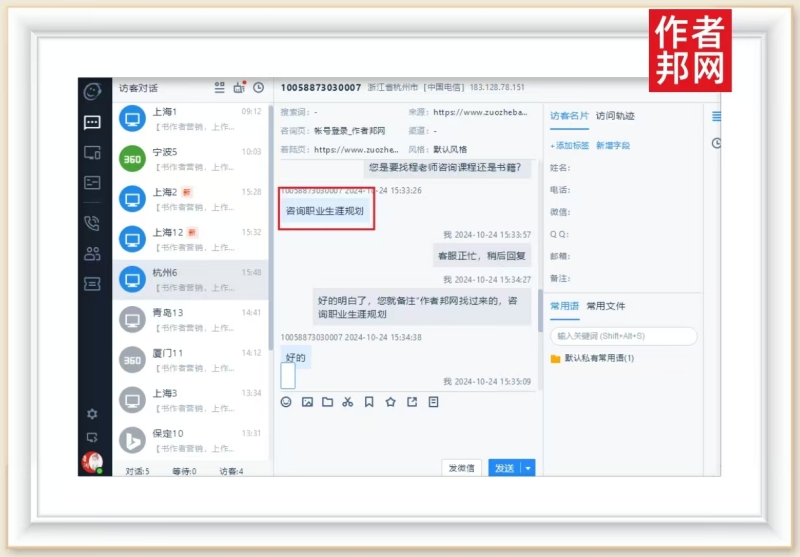This screenshot has height=557, width=800.
Task: Open the send file folder icon
Action: [x=327, y=402]
